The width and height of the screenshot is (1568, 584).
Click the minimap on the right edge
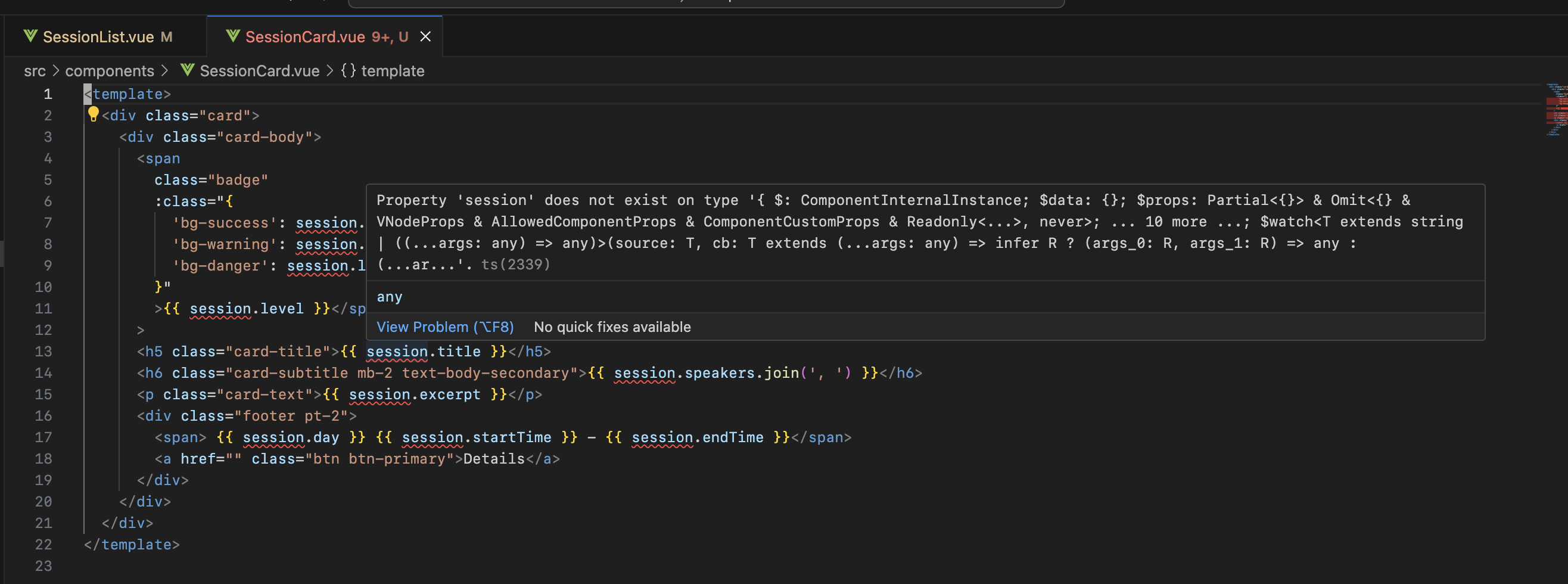(1556, 110)
